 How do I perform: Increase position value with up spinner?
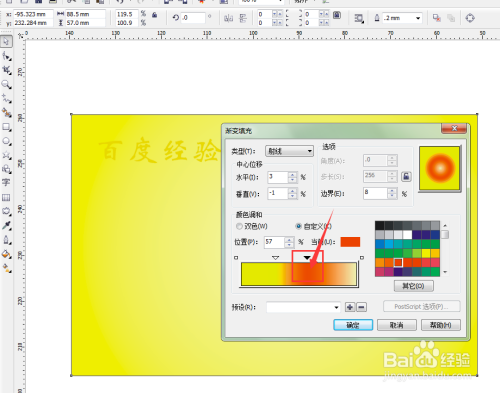pos(289,240)
